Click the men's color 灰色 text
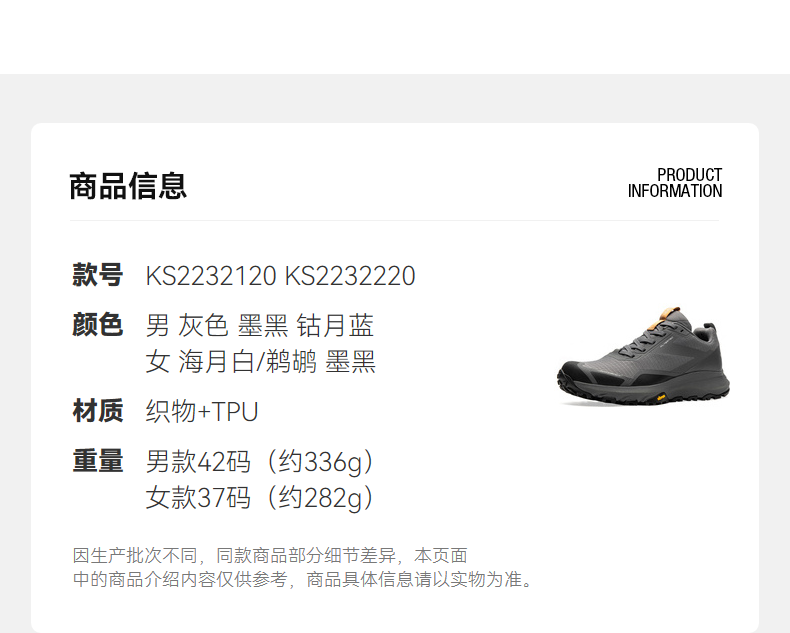790x633 pixels. (203, 325)
